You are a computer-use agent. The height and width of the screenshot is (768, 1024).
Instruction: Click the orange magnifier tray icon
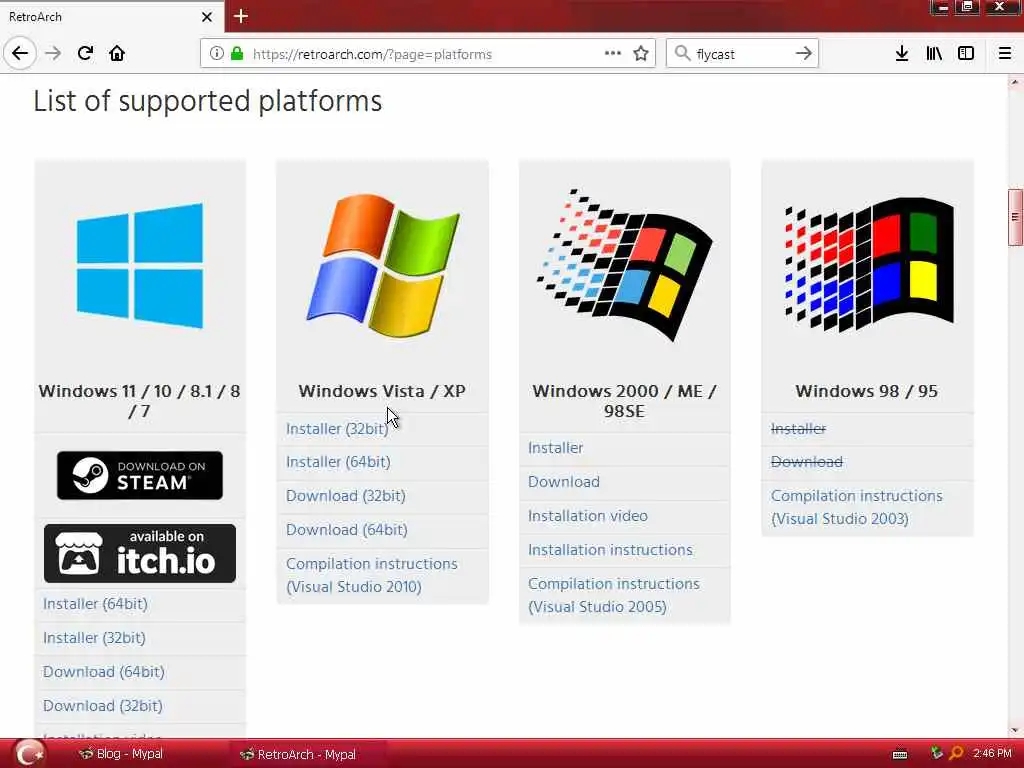click(956, 754)
